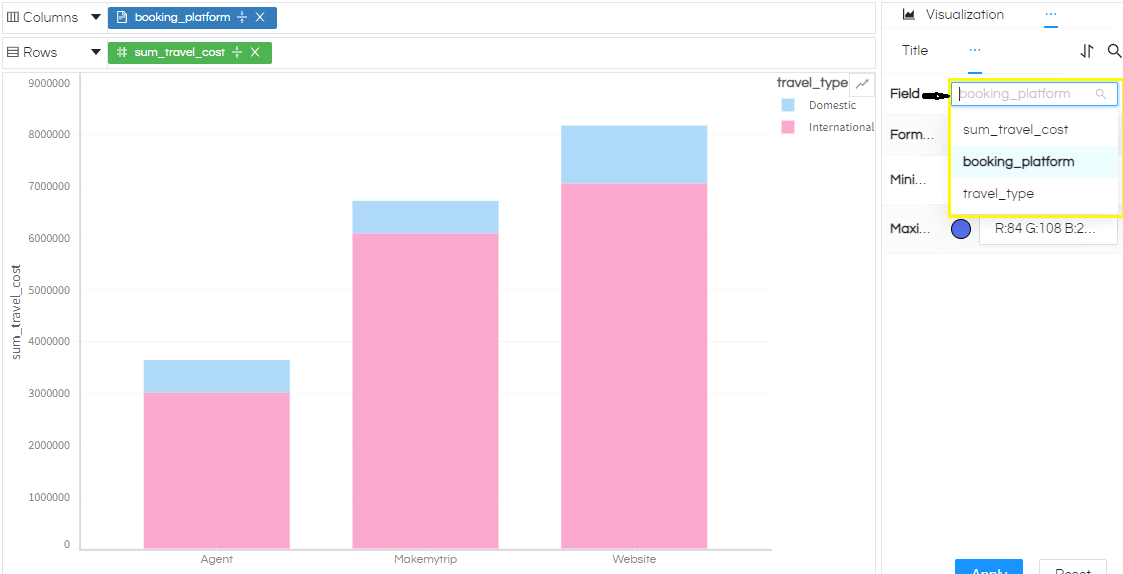
Task: Remove booking_platform pill with its X icon
Action: 260,17
